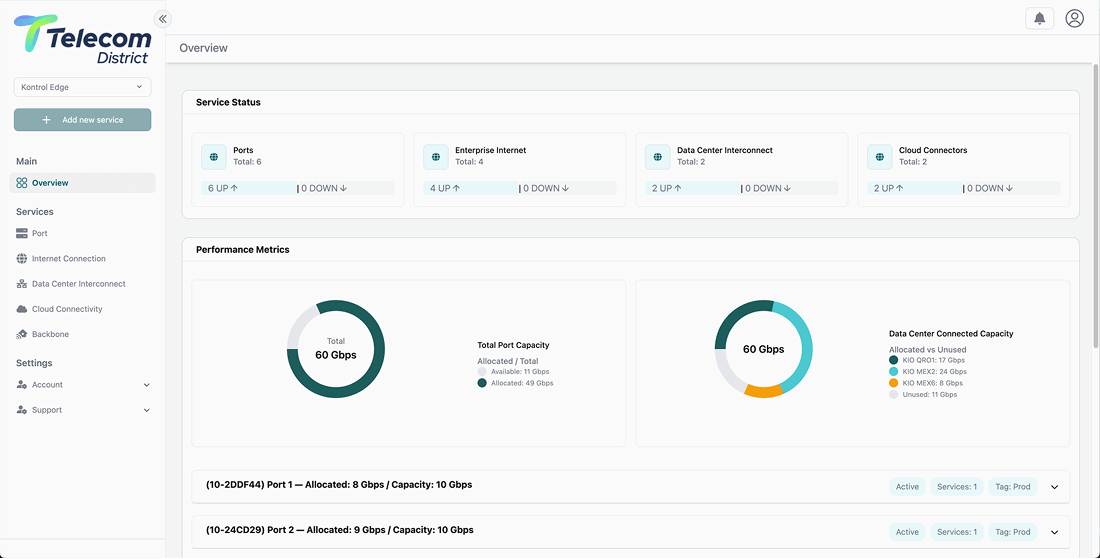Collapse the sidebar with double-chevron icon
This screenshot has width=1100, height=559.
pyautogui.click(x=163, y=19)
